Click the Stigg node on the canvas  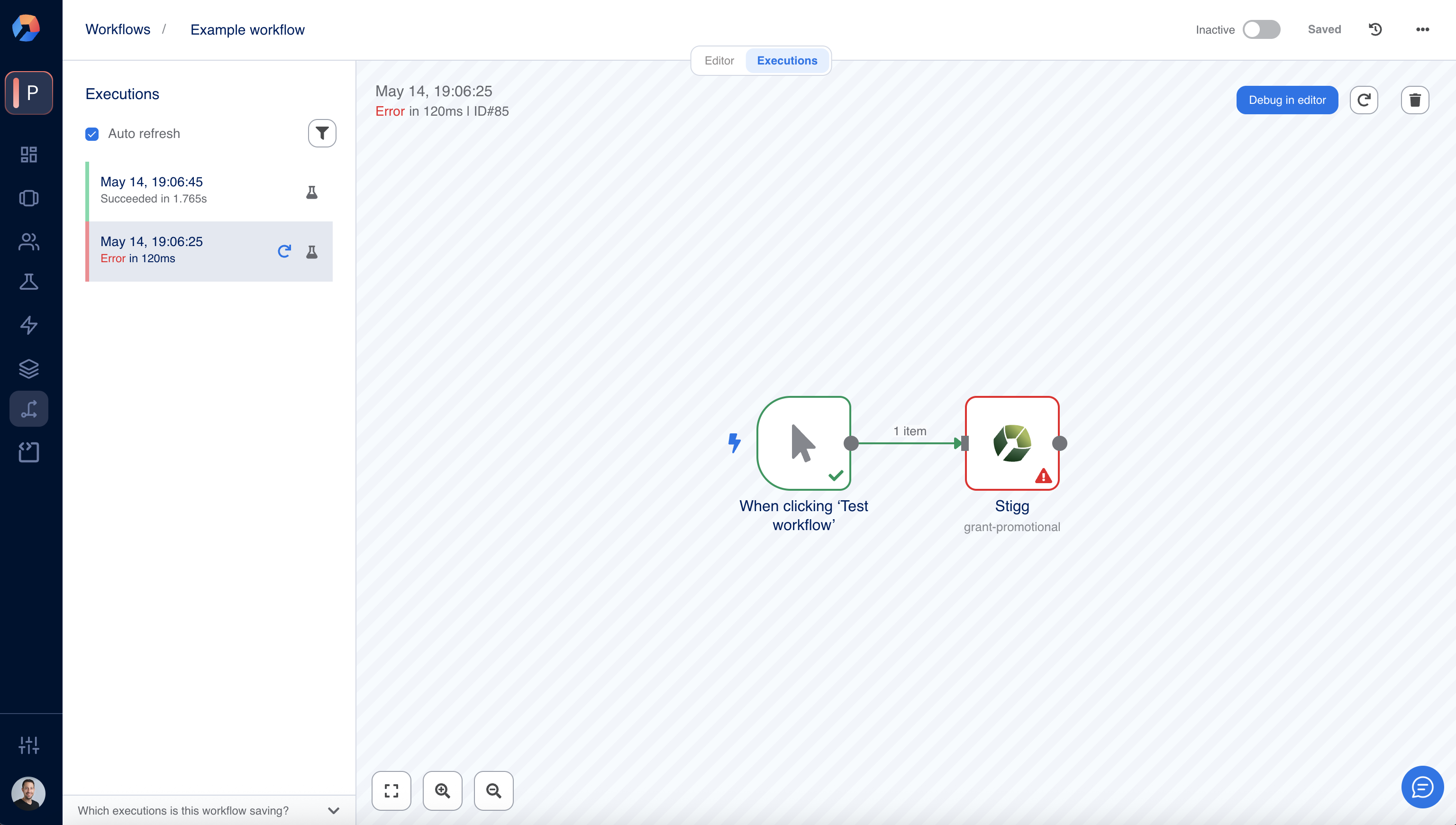[x=1011, y=443]
